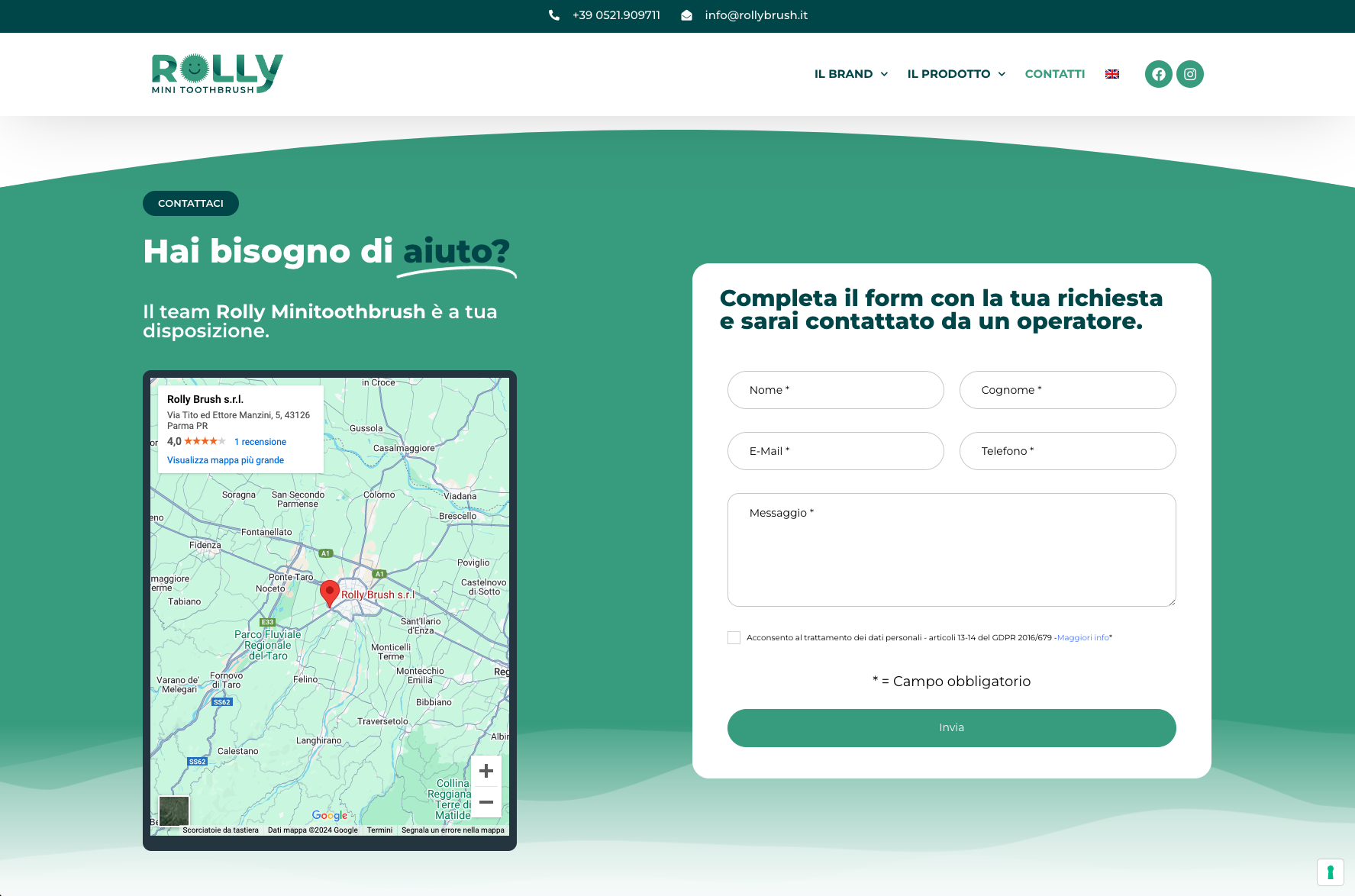1355x896 pixels.
Task: Click into the Messaggio text area
Action: (x=951, y=550)
